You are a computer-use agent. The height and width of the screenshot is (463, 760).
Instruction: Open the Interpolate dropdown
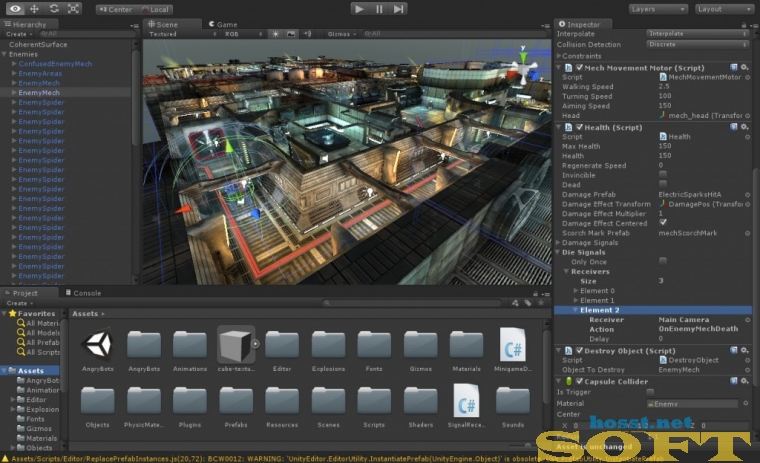(697, 33)
